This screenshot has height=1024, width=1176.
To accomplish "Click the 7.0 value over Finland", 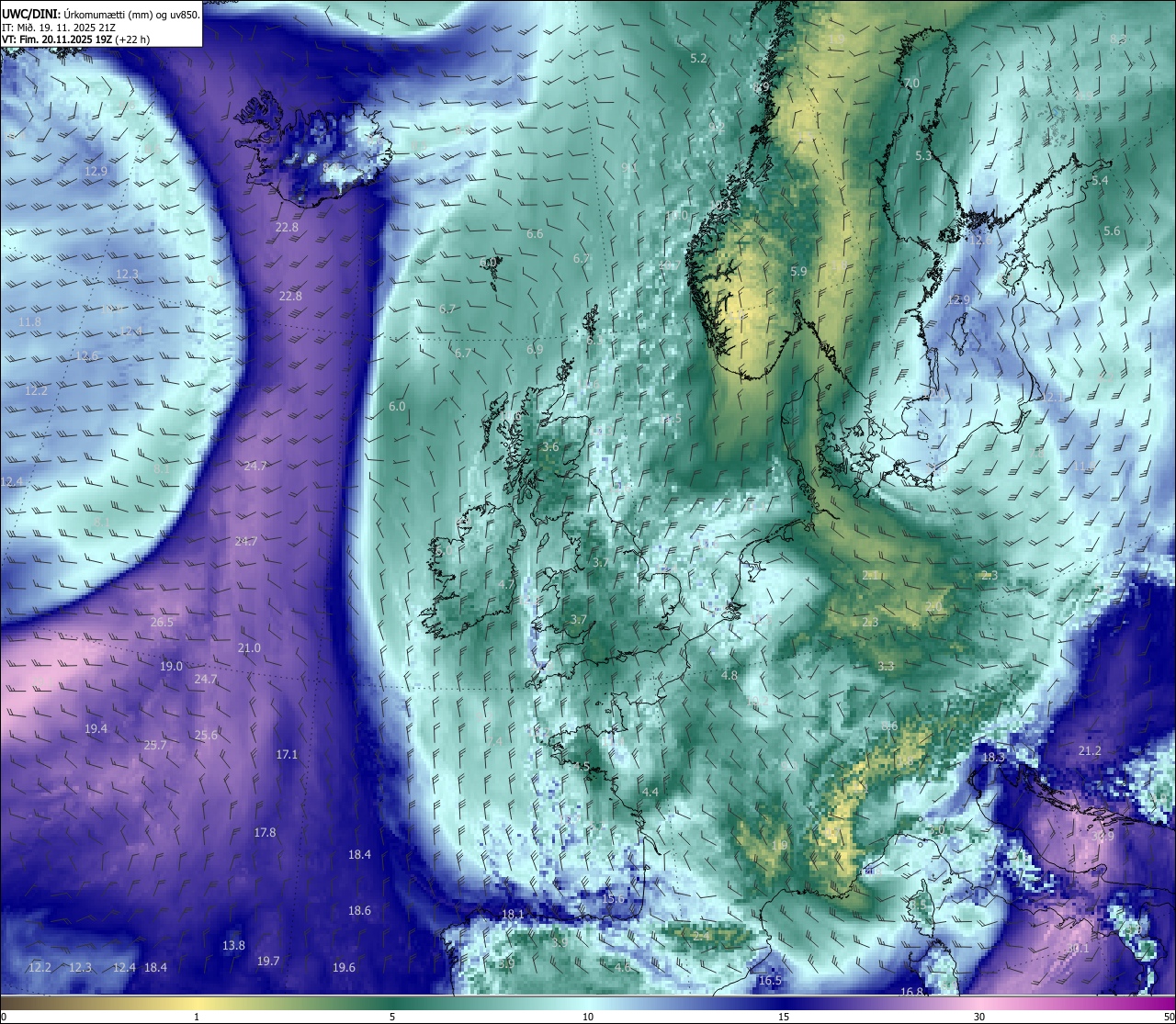I will [911, 83].
